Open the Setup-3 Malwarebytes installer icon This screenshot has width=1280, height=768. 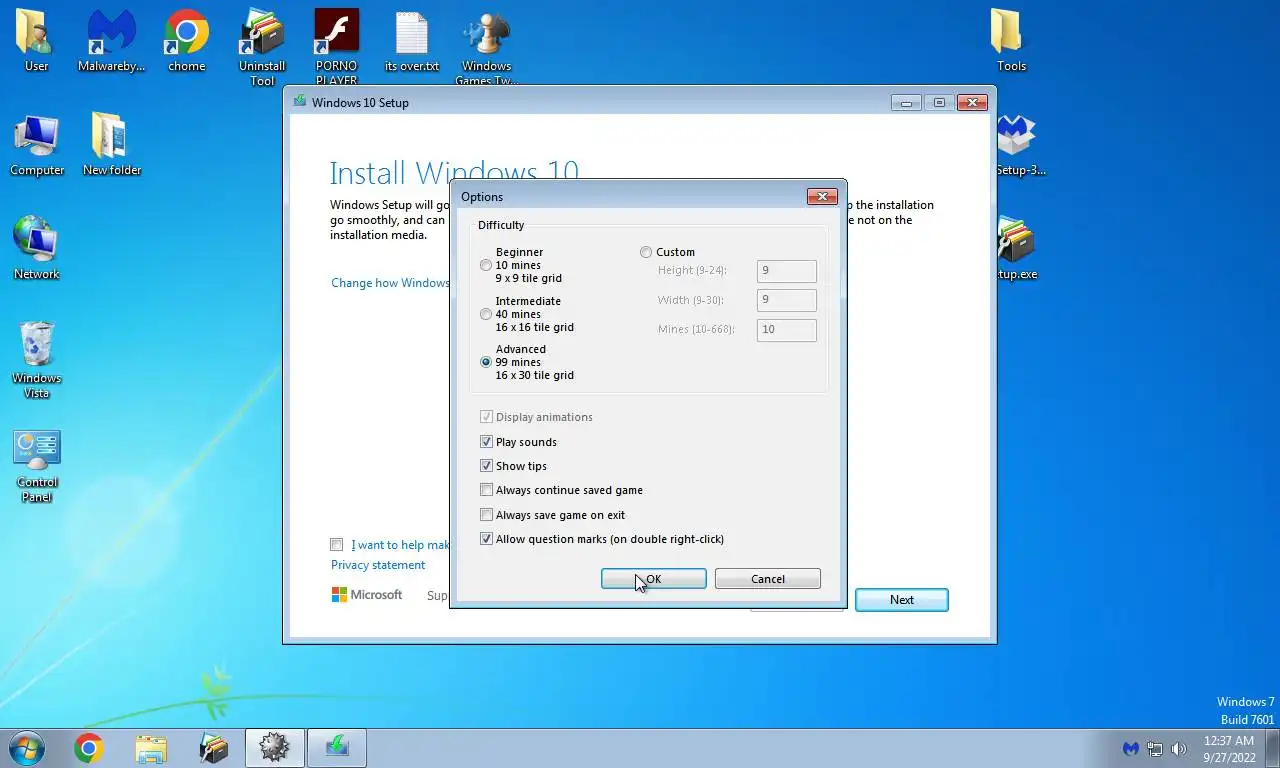coord(1020,145)
